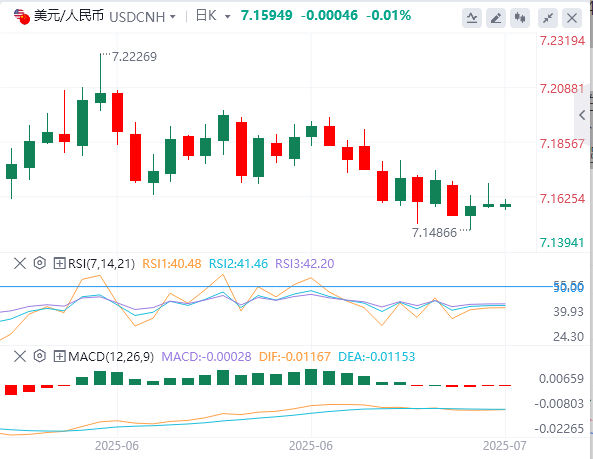
Task: Open USDCNH symbol dropdown arrow
Action: [173, 17]
